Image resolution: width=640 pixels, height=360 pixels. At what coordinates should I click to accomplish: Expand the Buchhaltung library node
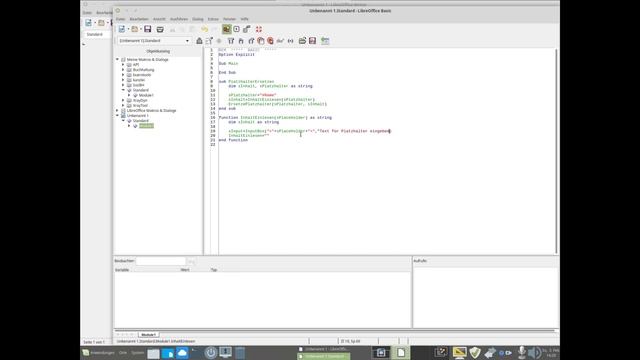(123, 70)
